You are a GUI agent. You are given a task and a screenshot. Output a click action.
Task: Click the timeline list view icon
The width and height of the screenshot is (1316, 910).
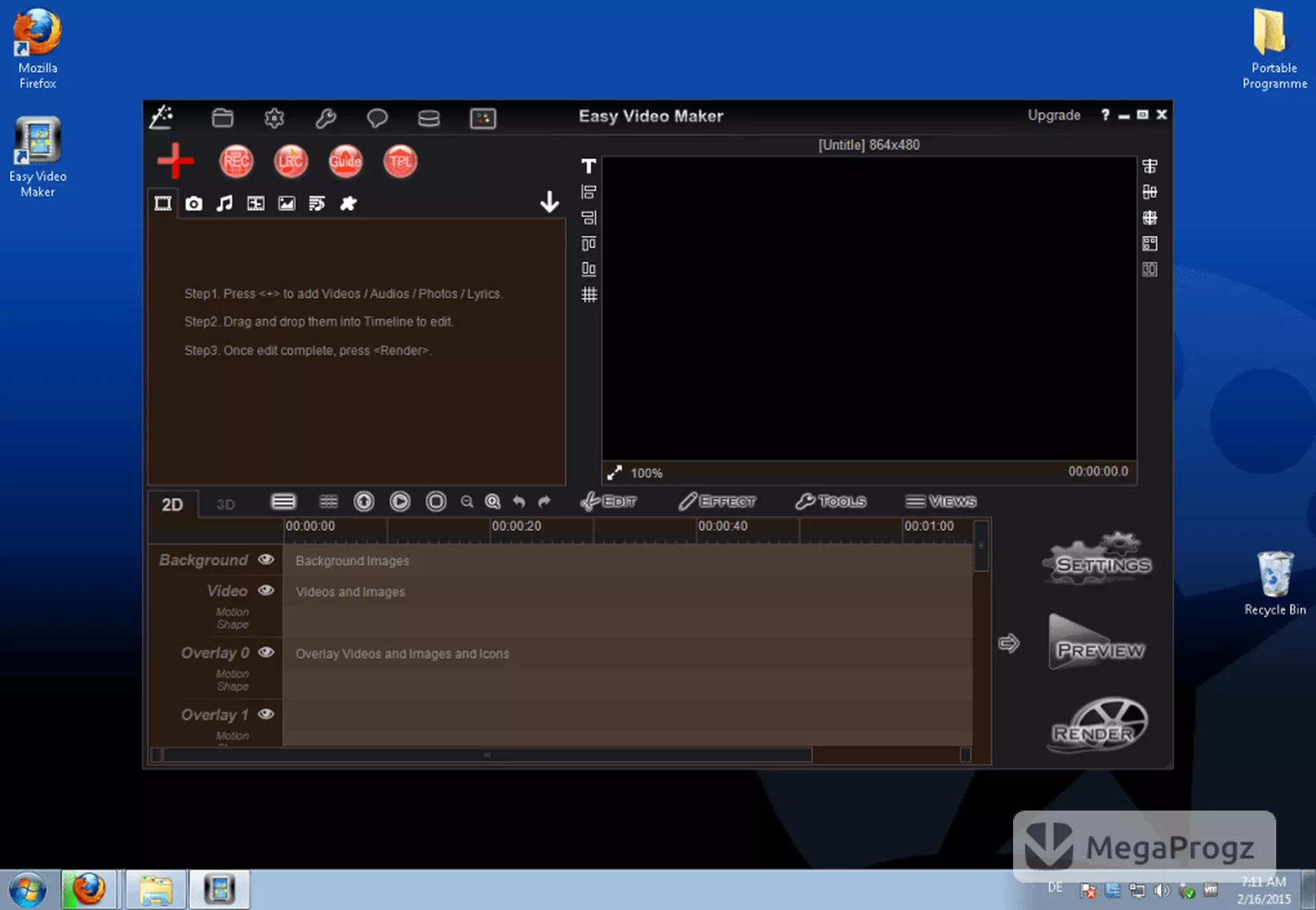283,502
